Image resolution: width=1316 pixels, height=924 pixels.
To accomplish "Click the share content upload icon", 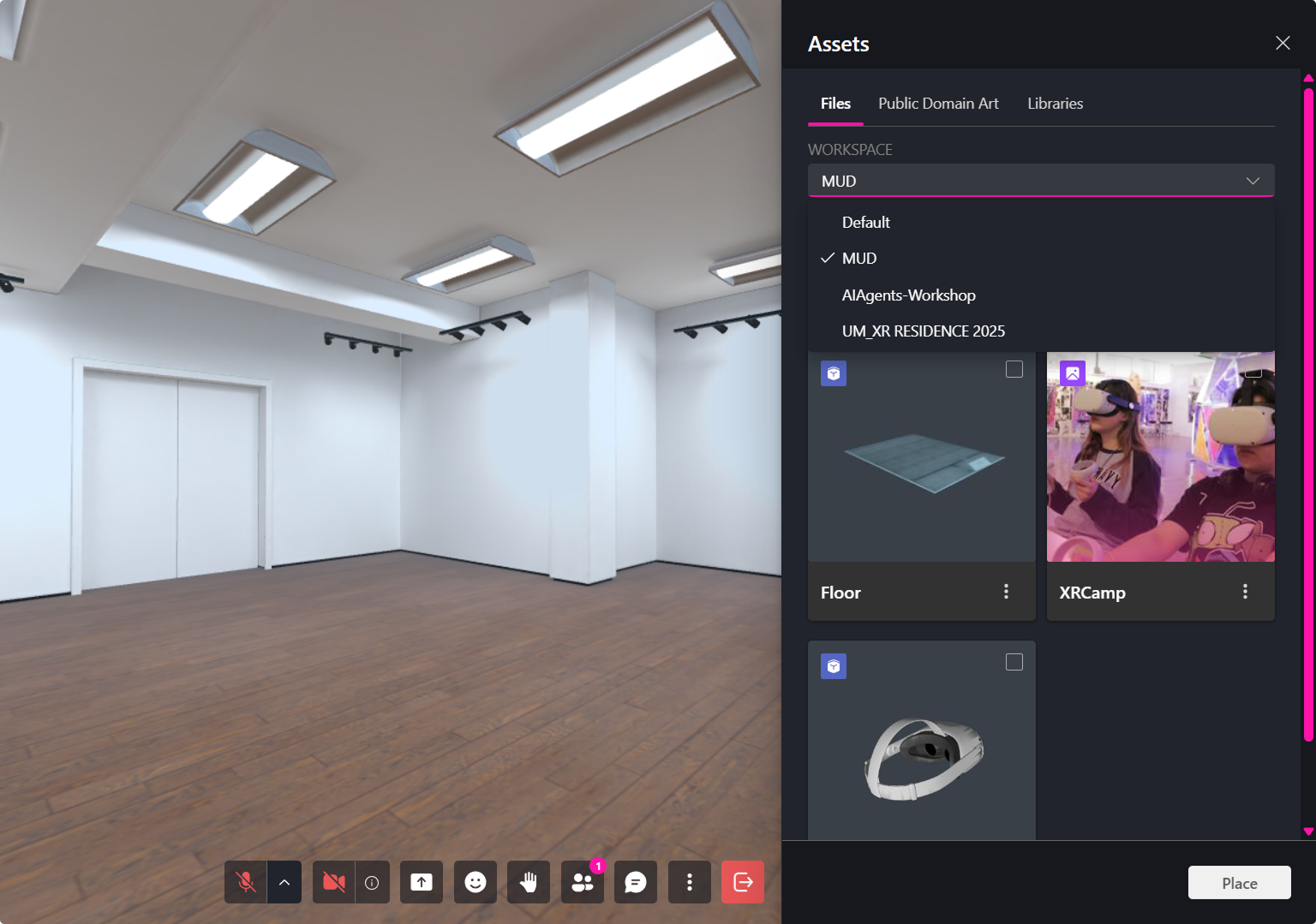I will pos(422,882).
